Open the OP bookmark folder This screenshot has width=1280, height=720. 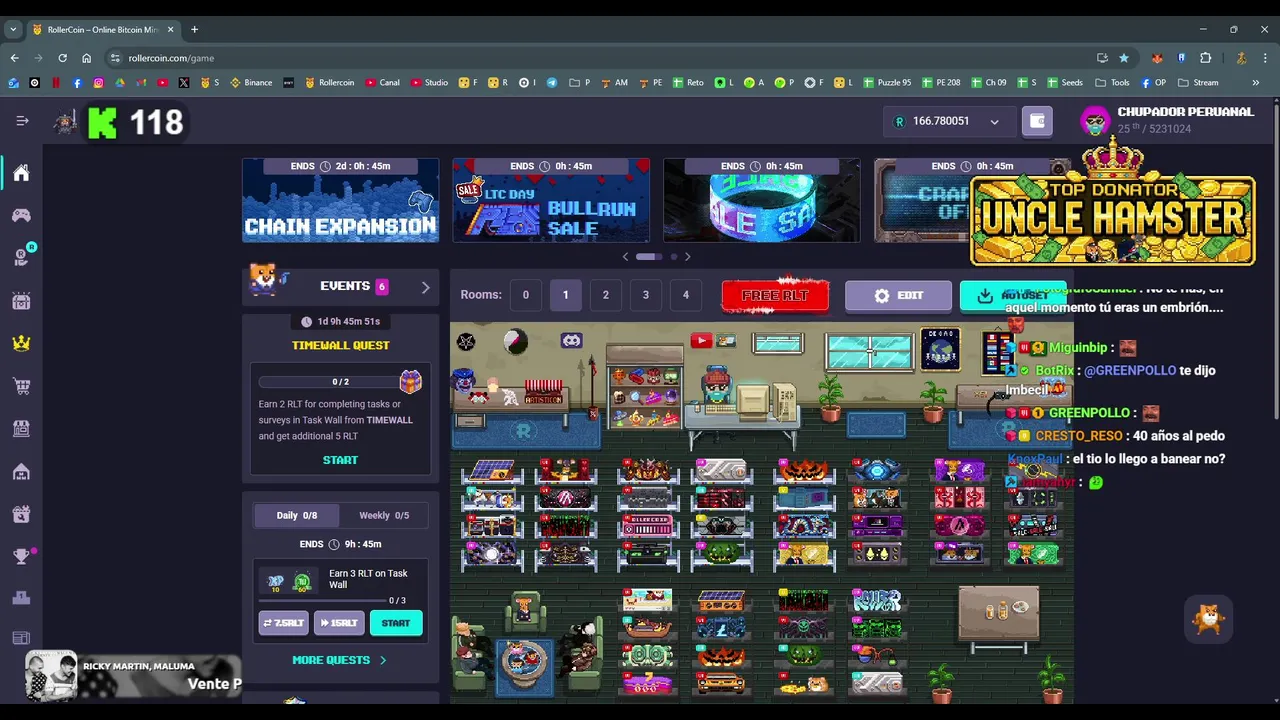point(1153,82)
